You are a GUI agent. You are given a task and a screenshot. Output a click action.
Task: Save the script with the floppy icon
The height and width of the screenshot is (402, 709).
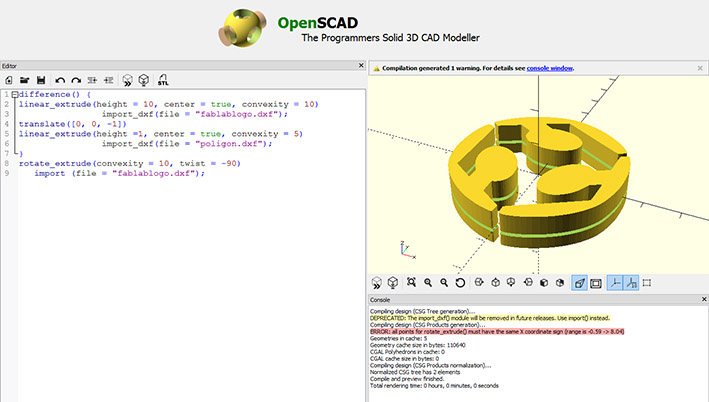(x=41, y=80)
